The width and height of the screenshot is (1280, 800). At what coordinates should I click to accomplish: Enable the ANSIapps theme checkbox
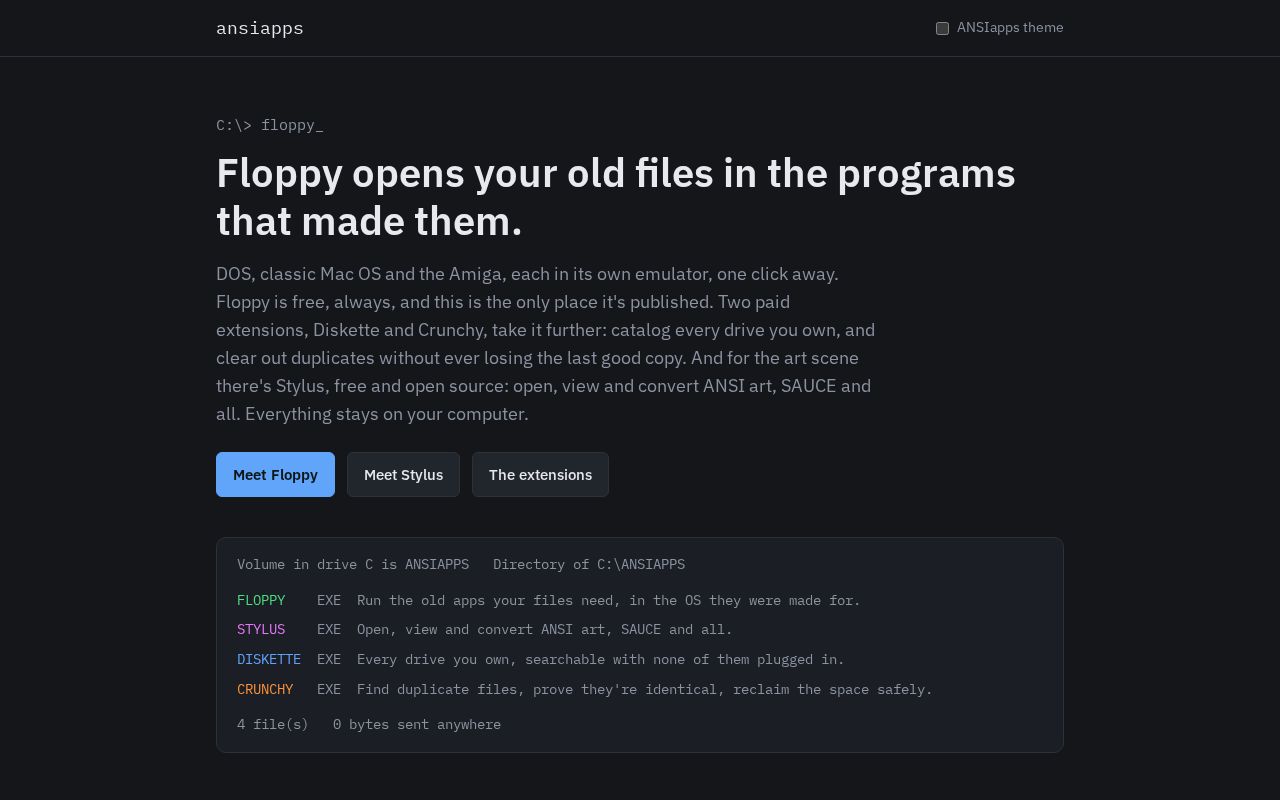pos(942,28)
